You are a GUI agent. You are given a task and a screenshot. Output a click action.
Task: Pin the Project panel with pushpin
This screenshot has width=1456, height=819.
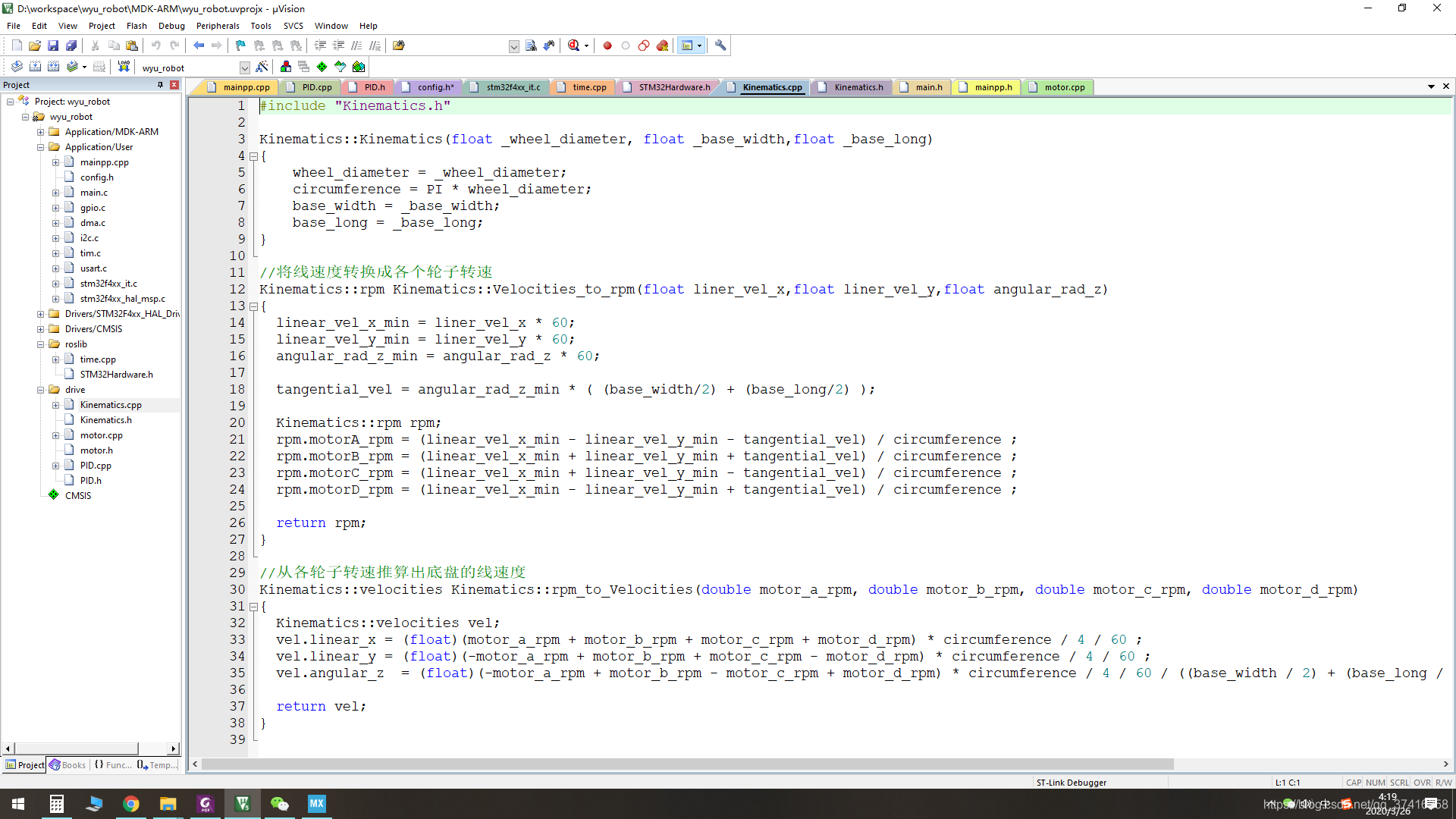click(x=160, y=85)
